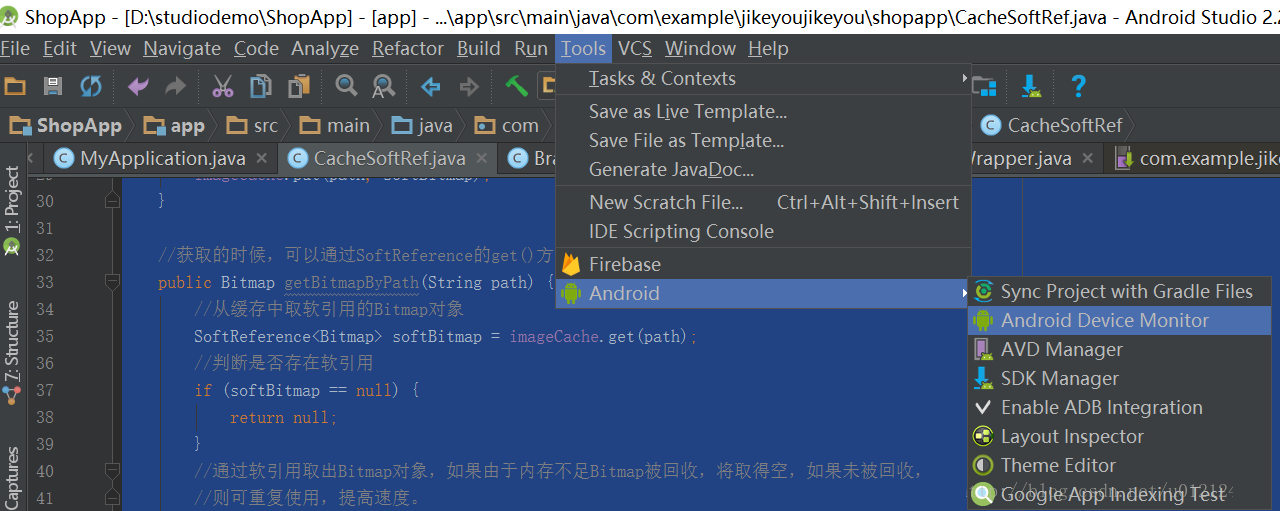1280x511 pixels.
Task: Click the Save All toolbar icon
Action: point(53,87)
